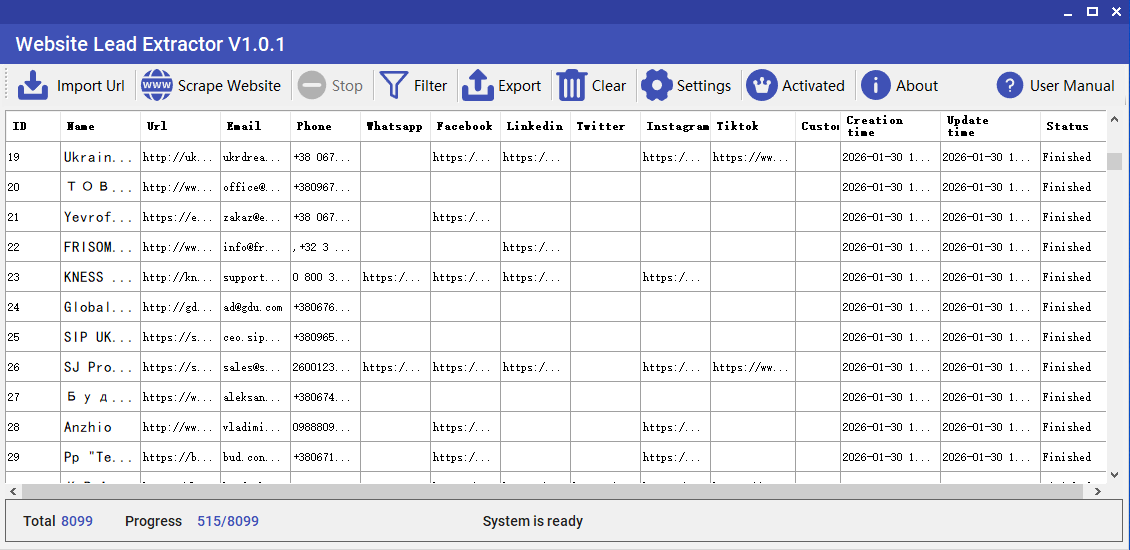Viewport: 1130px width, 550px height.
Task: Open the About info icon
Action: click(876, 86)
